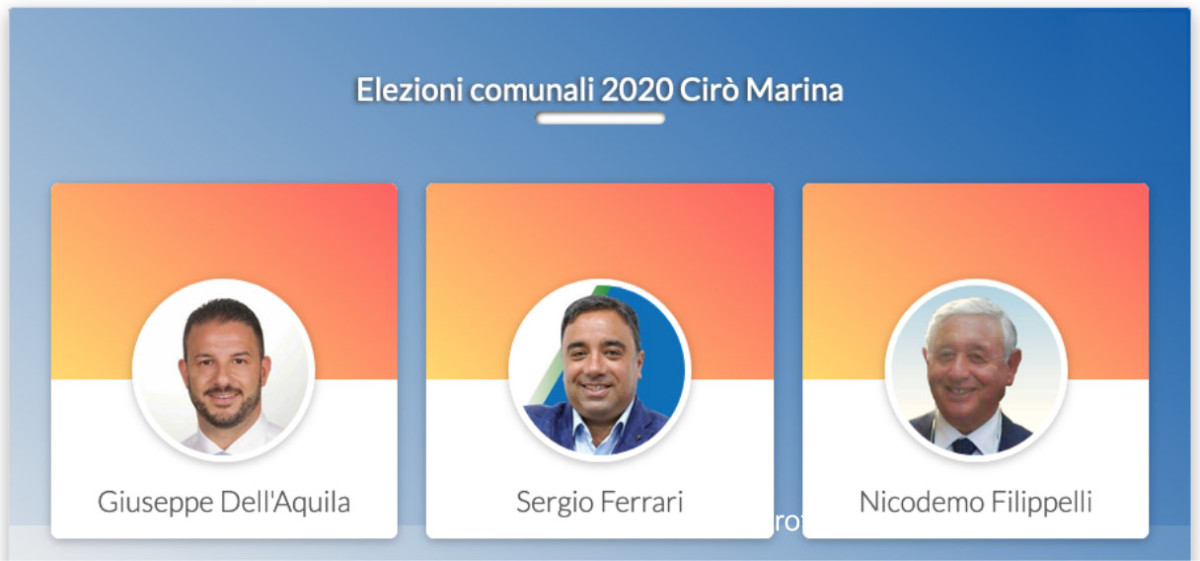Screen dimensions: 1200x561
Task: Click the orange banner on Sergio Ferrari's card
Action: click(x=599, y=230)
